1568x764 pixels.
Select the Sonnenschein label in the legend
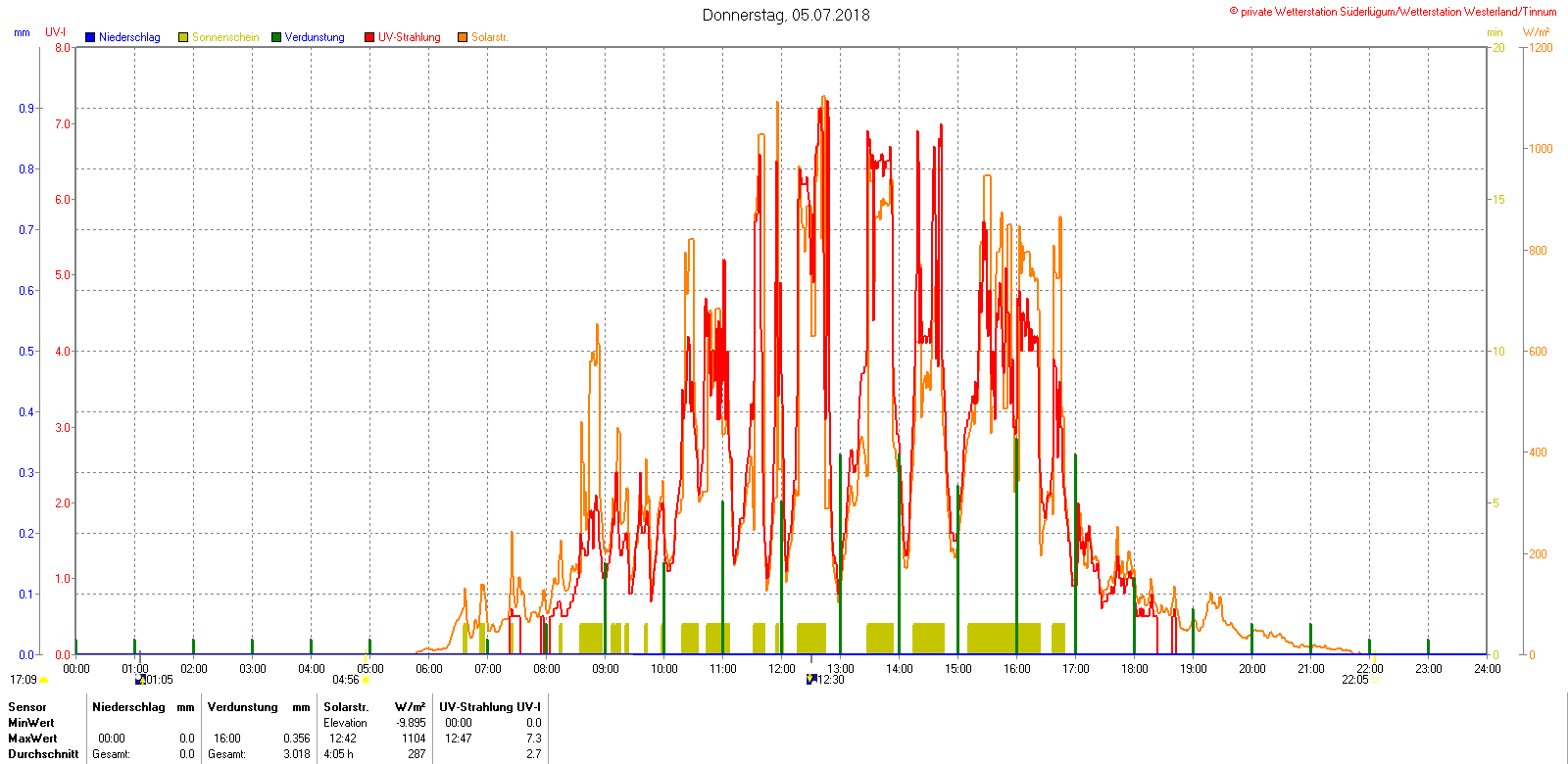click(x=225, y=37)
